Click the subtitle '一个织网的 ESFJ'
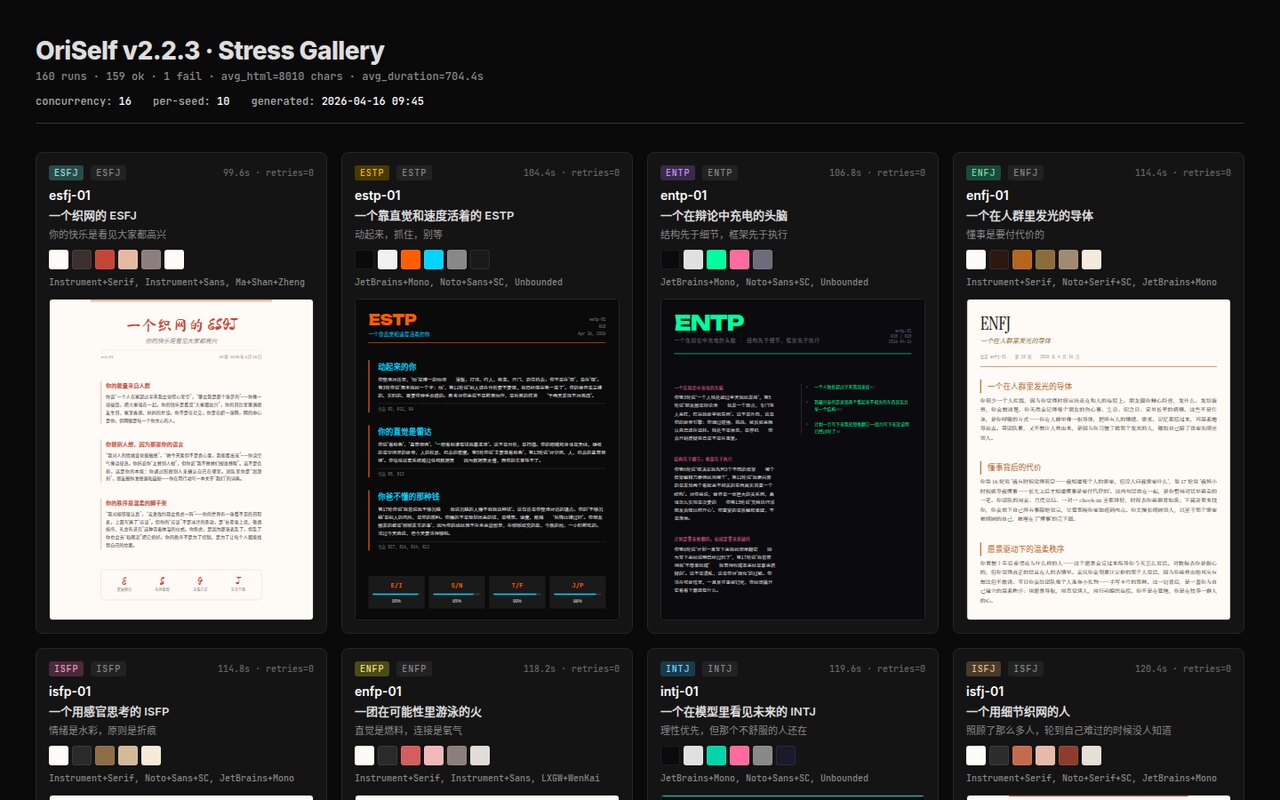Screen dimensions: 1280x800 click(93, 215)
